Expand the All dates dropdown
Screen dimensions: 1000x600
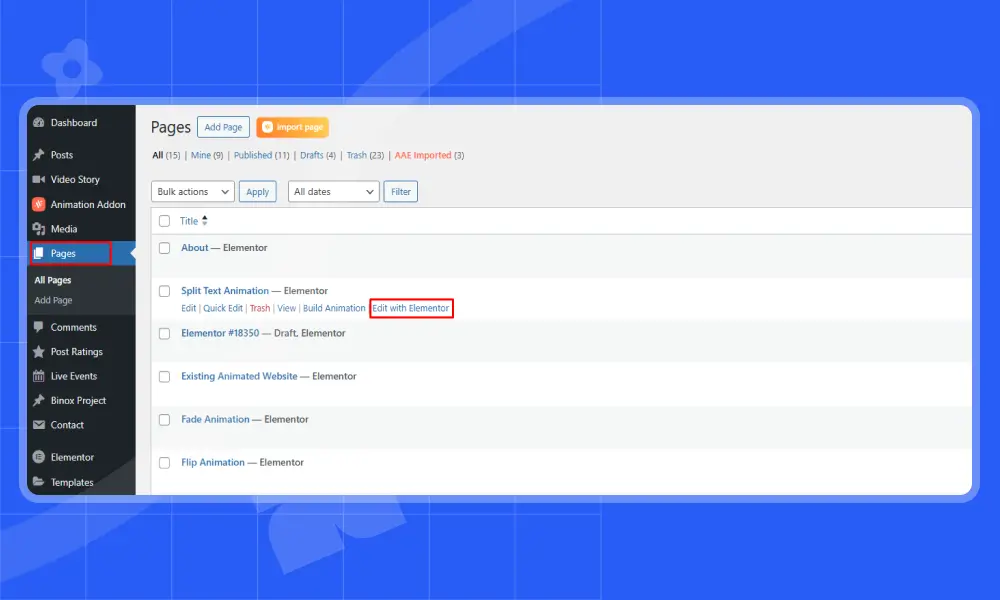tap(333, 191)
